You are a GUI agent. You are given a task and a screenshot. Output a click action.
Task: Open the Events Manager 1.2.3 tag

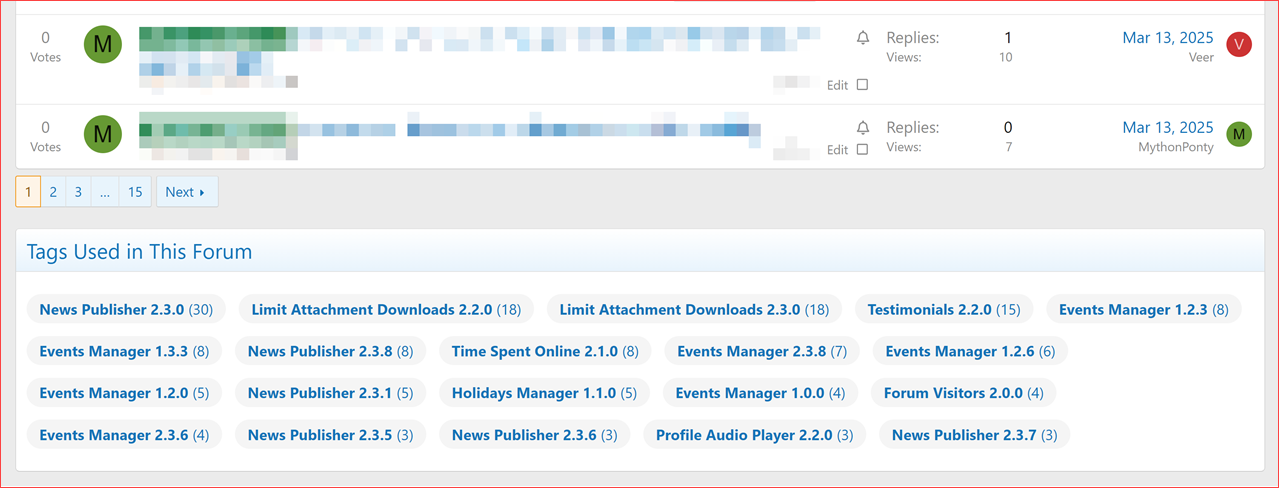tap(1144, 309)
